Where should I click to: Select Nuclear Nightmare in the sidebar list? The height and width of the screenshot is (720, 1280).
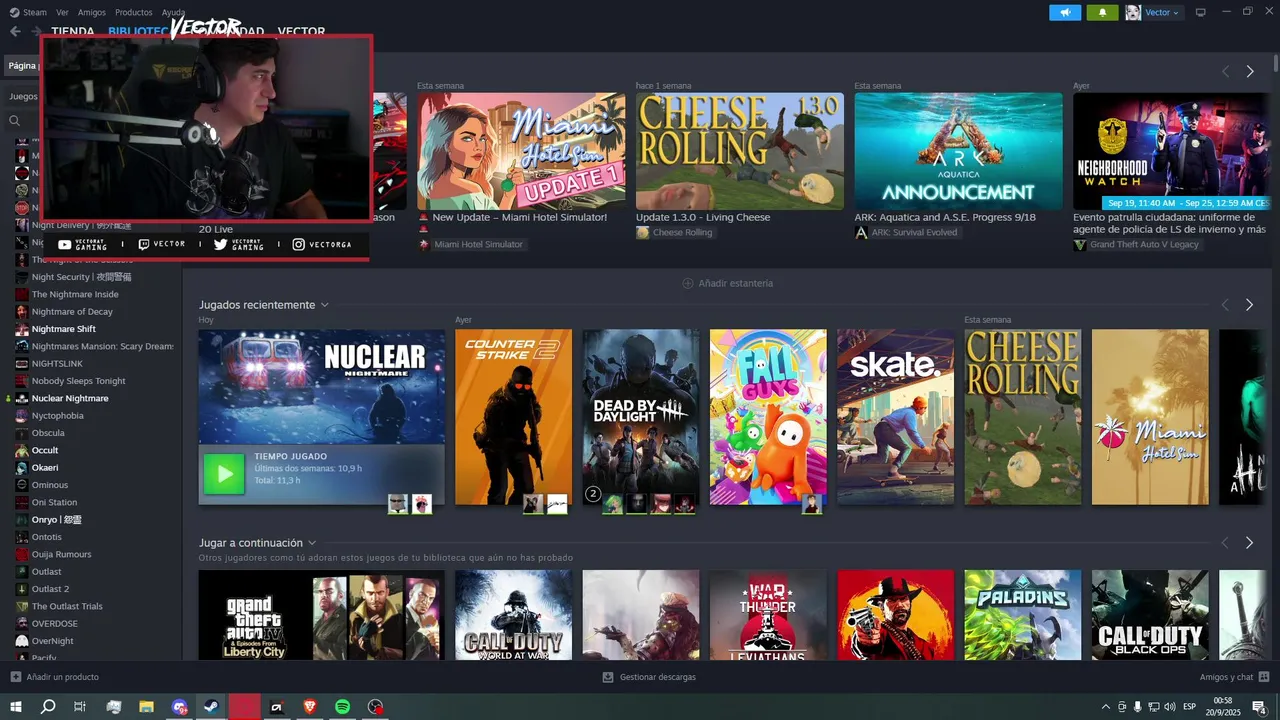[70, 398]
